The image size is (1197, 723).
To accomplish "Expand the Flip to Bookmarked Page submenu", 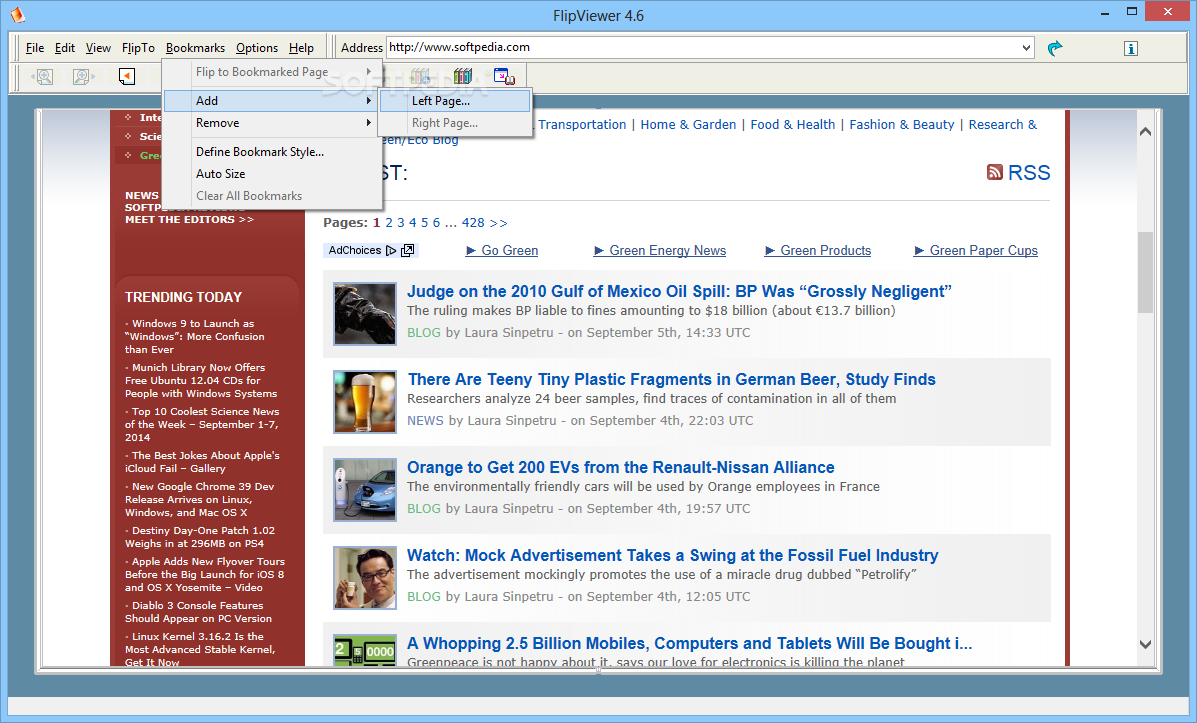I will [273, 72].
